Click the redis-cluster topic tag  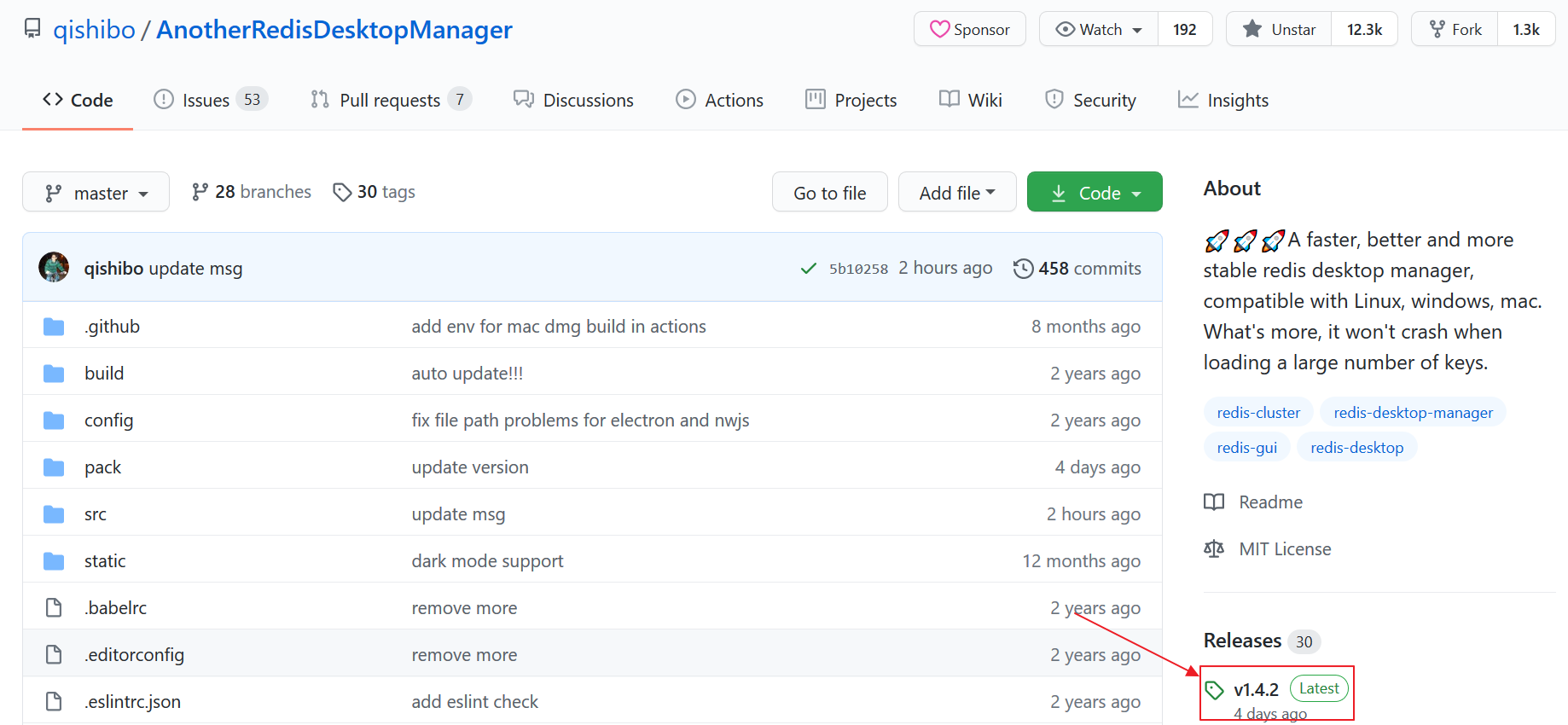[x=1258, y=413]
